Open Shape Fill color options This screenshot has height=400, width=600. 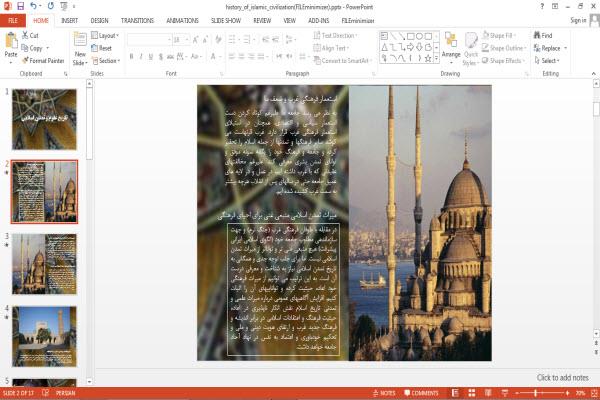499,35
